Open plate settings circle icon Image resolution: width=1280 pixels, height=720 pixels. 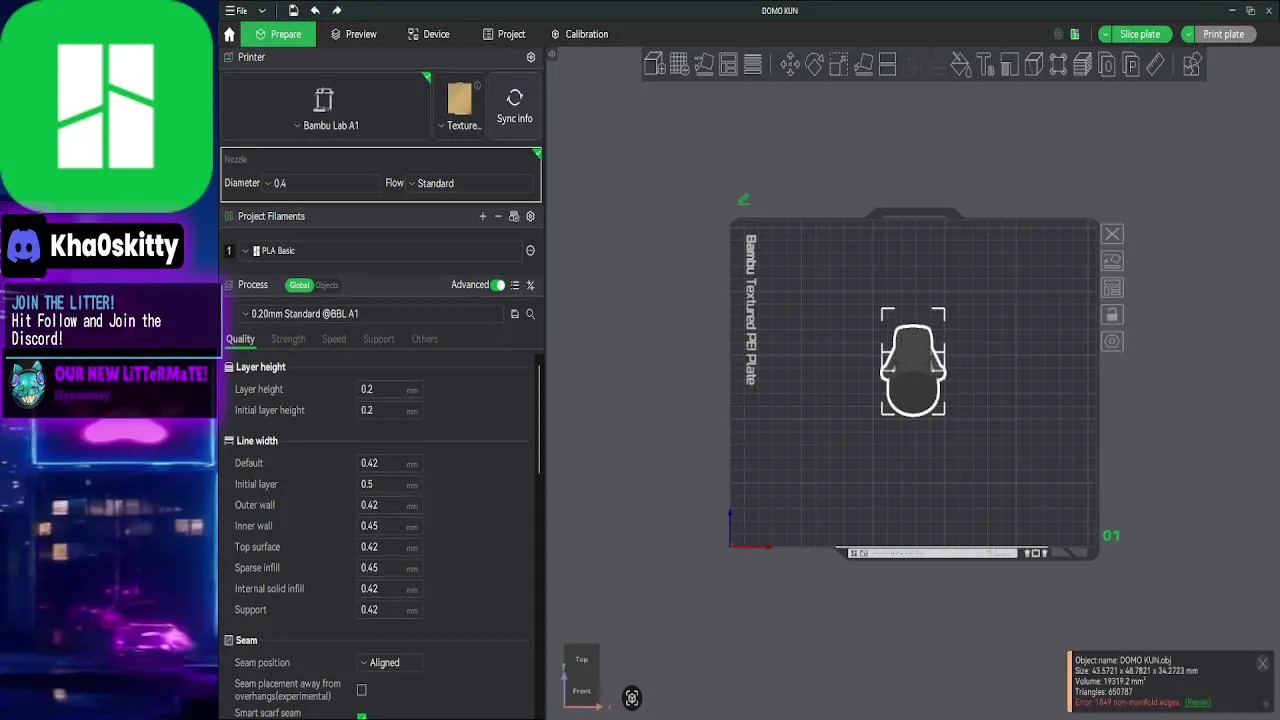[1112, 341]
